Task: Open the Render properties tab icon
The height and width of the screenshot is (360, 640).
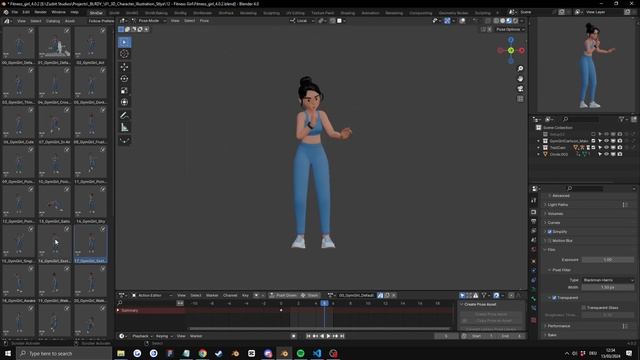Action: (533, 212)
